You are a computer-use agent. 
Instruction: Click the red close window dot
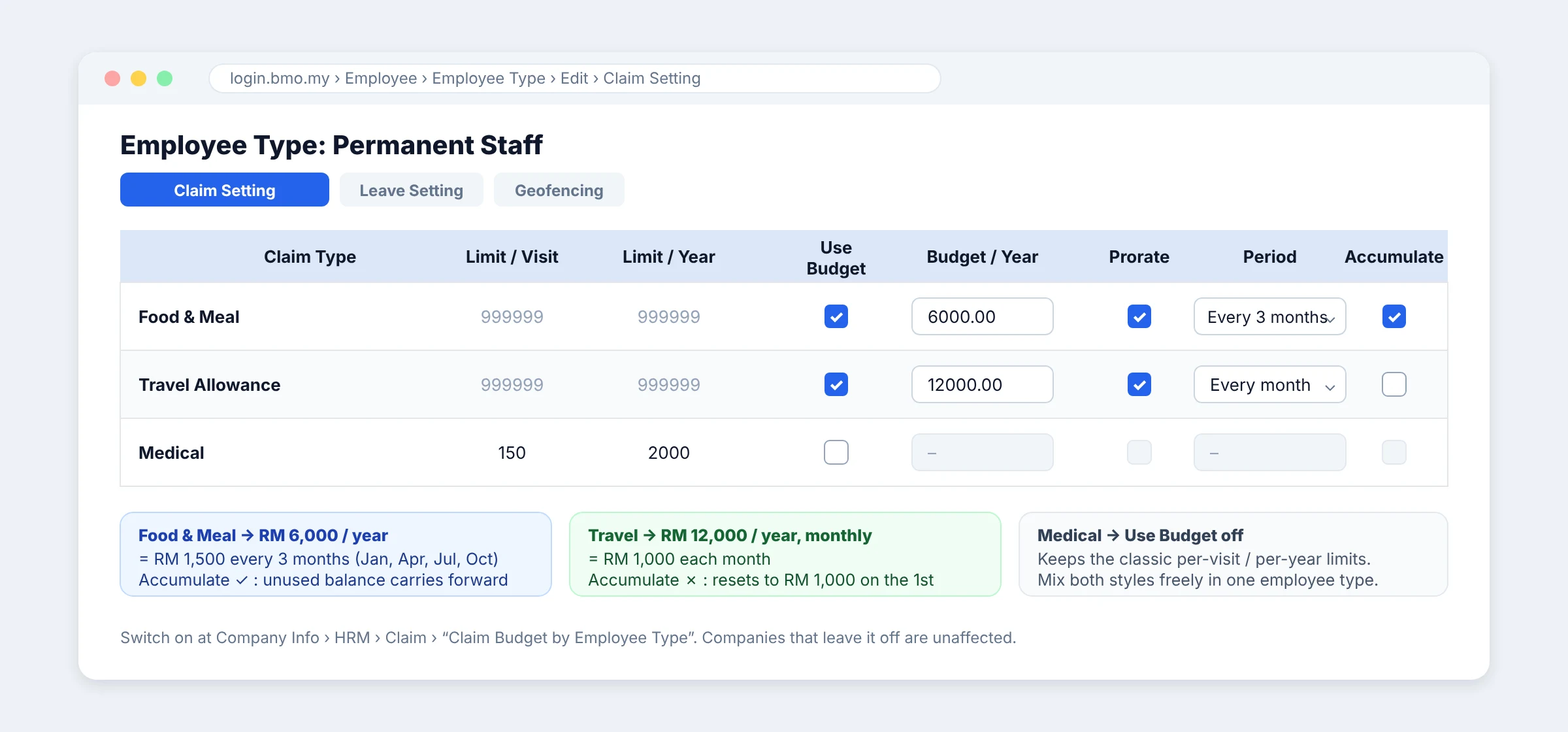coord(112,78)
